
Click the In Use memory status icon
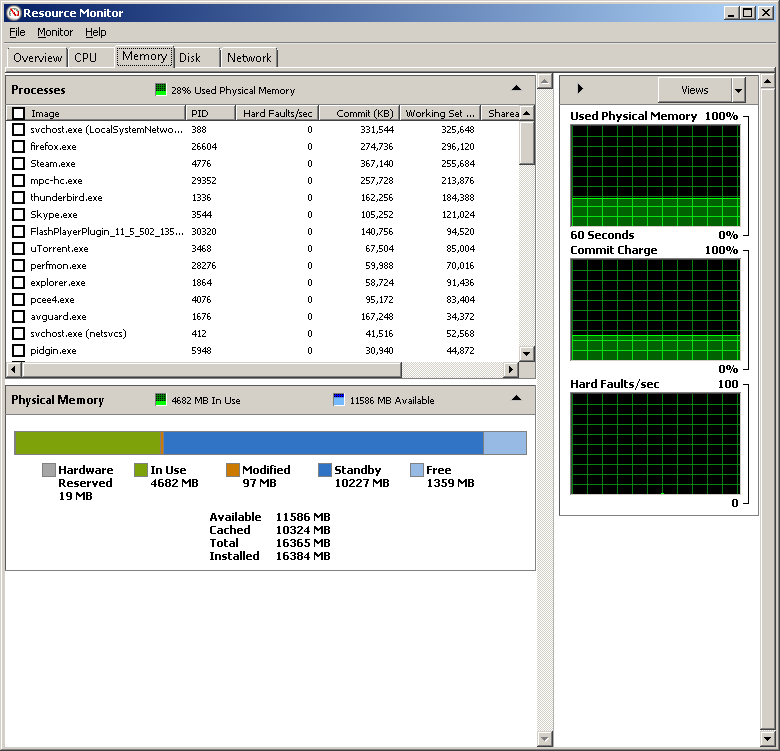pyautogui.click(x=160, y=400)
